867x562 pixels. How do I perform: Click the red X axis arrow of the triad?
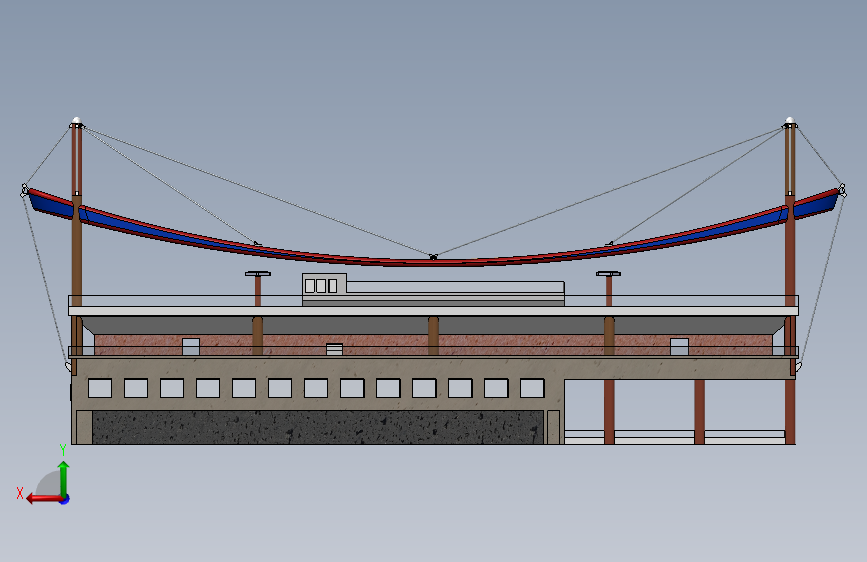tap(43, 499)
